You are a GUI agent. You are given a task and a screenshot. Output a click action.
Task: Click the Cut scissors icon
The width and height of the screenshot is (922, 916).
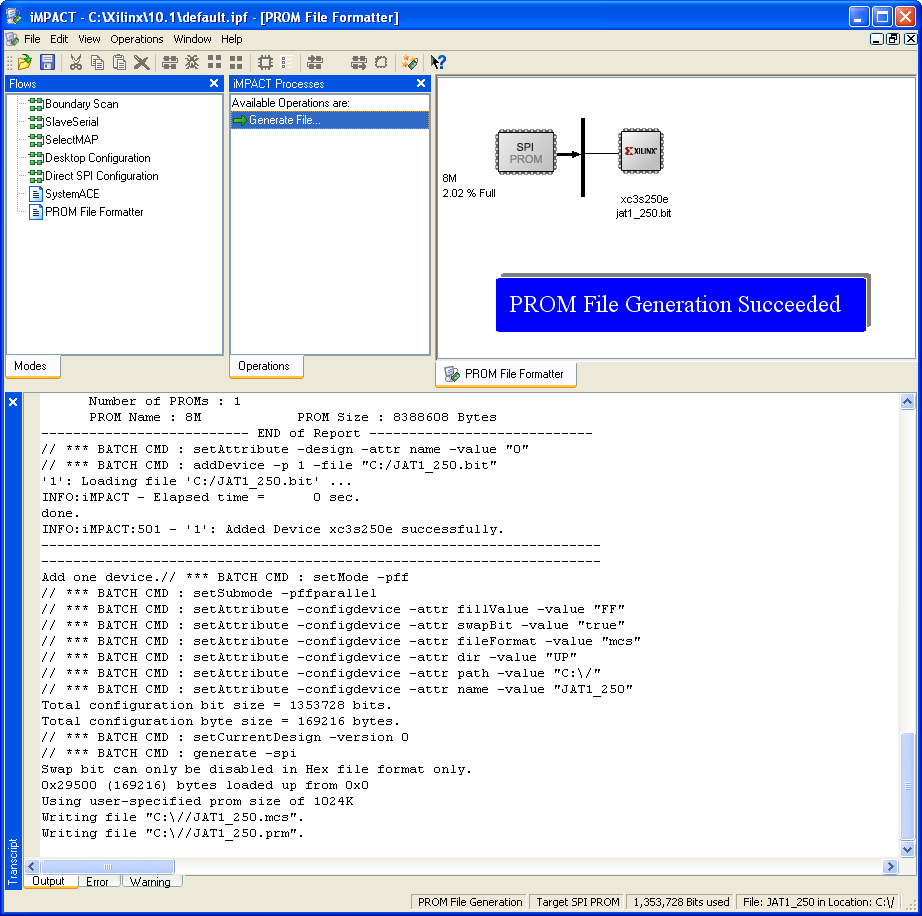[75, 62]
